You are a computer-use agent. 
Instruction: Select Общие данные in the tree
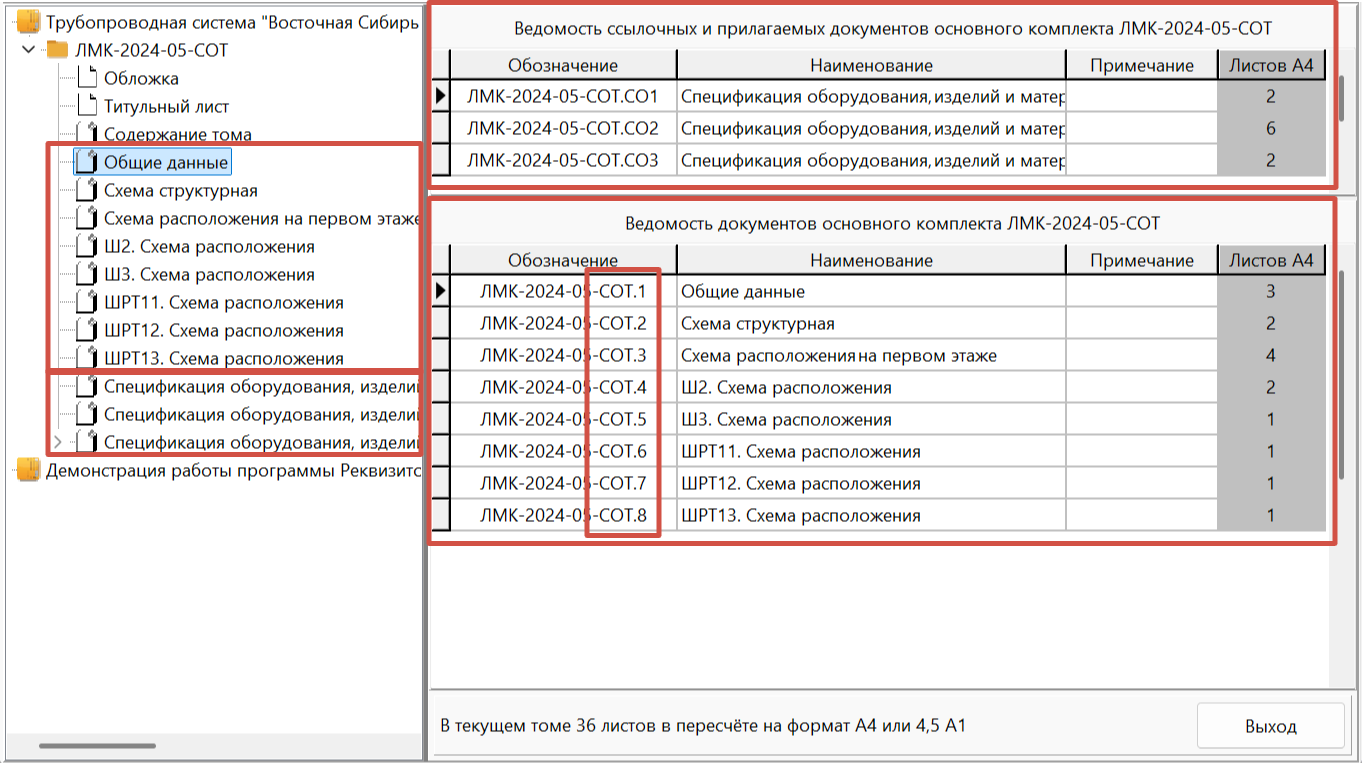[166, 162]
